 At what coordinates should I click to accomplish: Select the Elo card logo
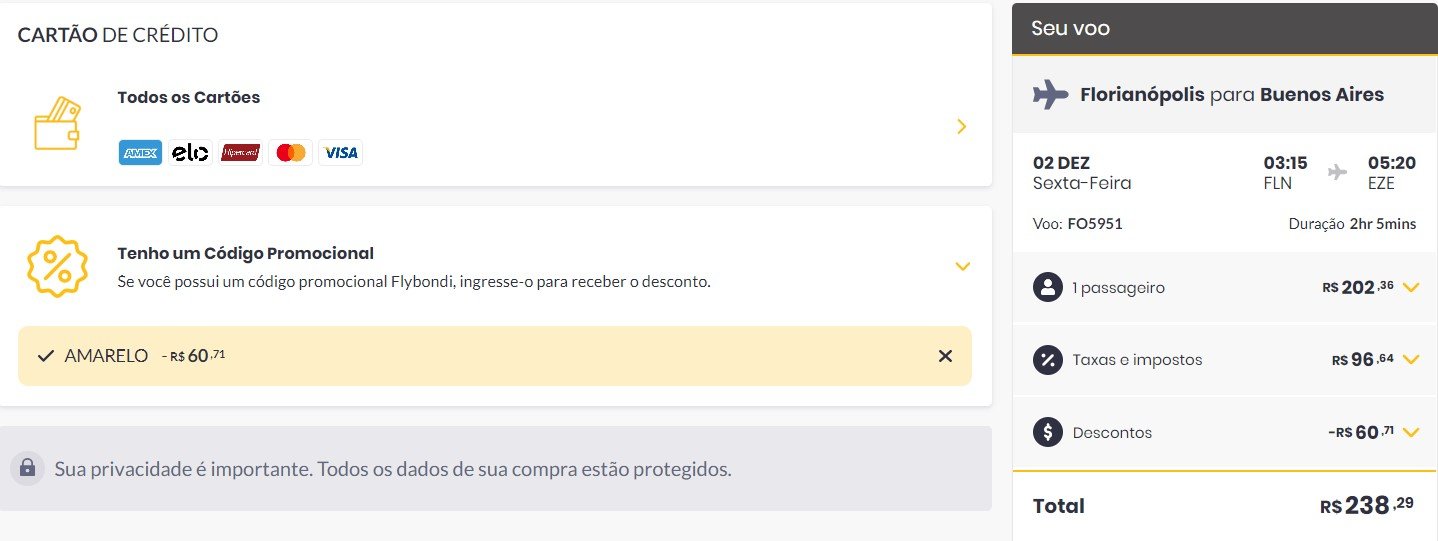[190, 153]
